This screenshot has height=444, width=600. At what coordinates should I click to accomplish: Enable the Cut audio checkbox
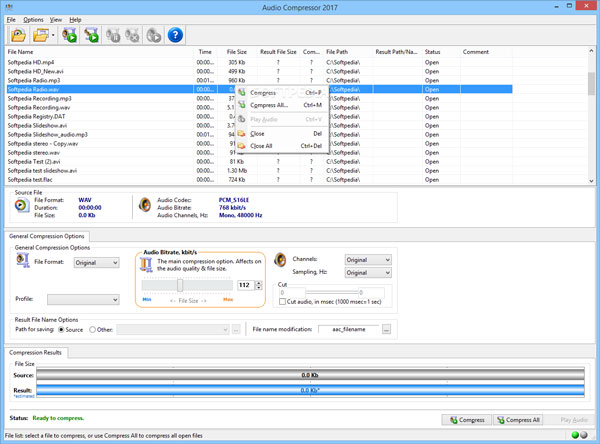click(x=282, y=302)
